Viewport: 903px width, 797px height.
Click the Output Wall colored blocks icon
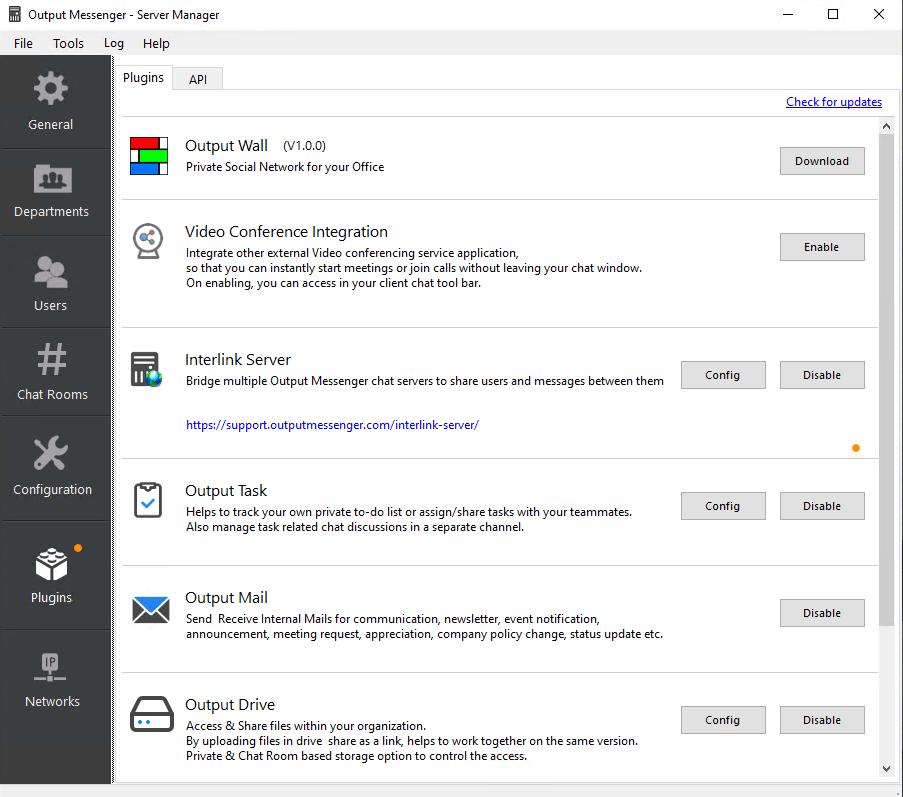149,155
